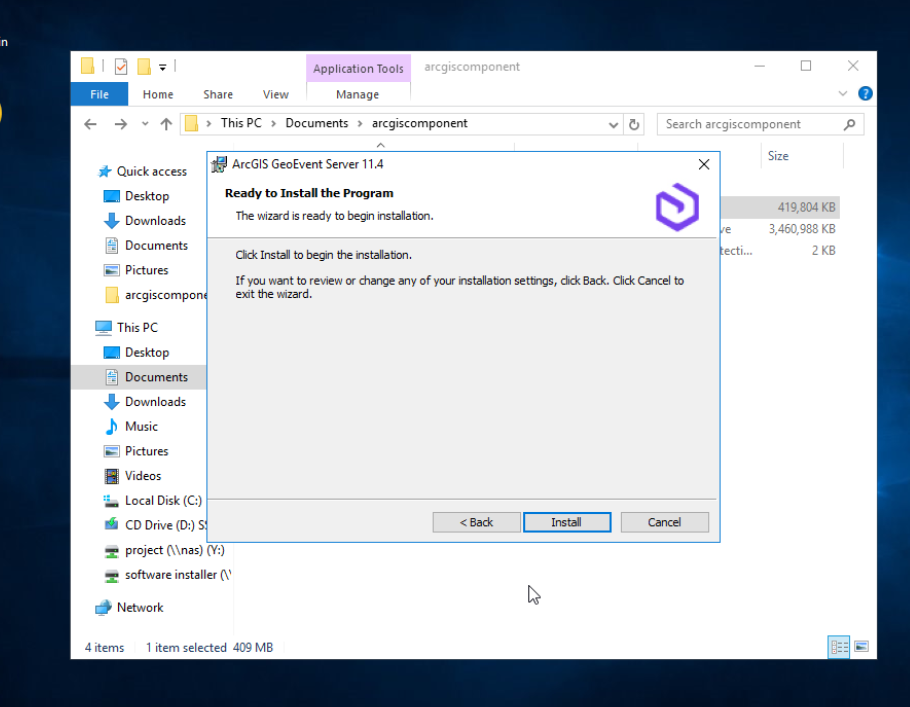
Task: Click the search magnifier icon
Action: (849, 124)
